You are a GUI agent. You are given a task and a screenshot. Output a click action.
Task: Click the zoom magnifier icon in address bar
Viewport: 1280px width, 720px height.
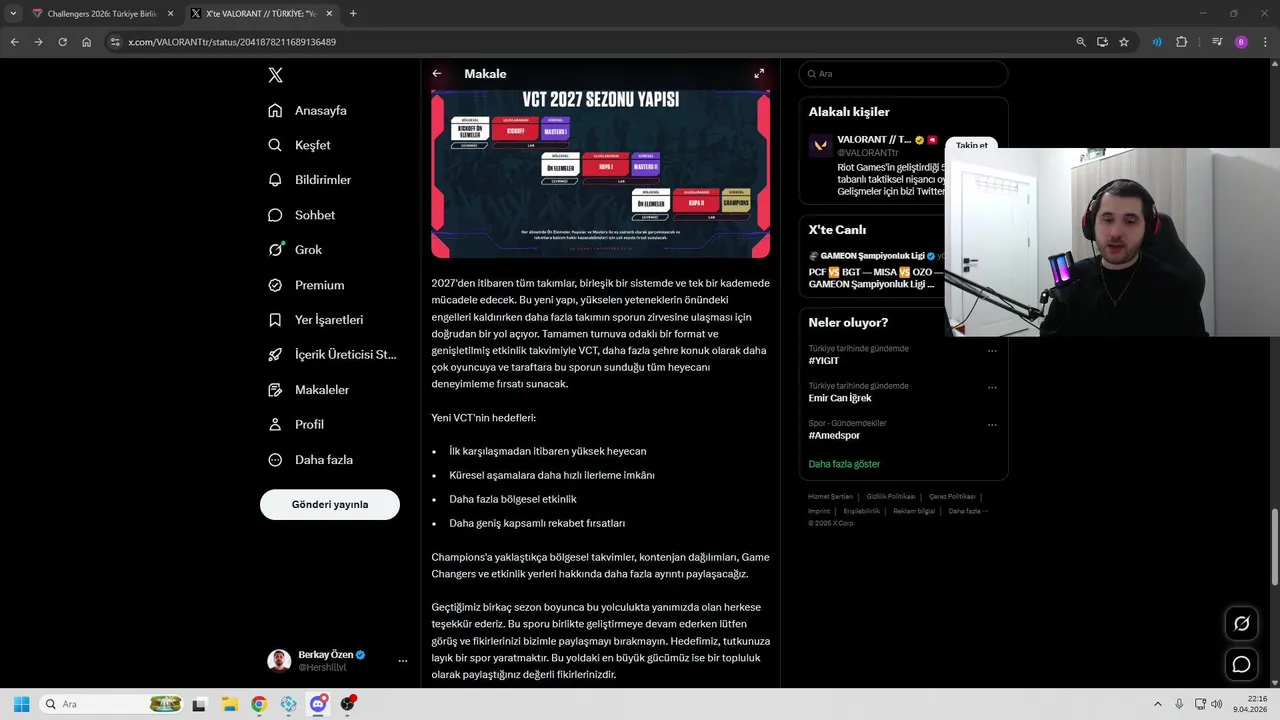point(1081,42)
